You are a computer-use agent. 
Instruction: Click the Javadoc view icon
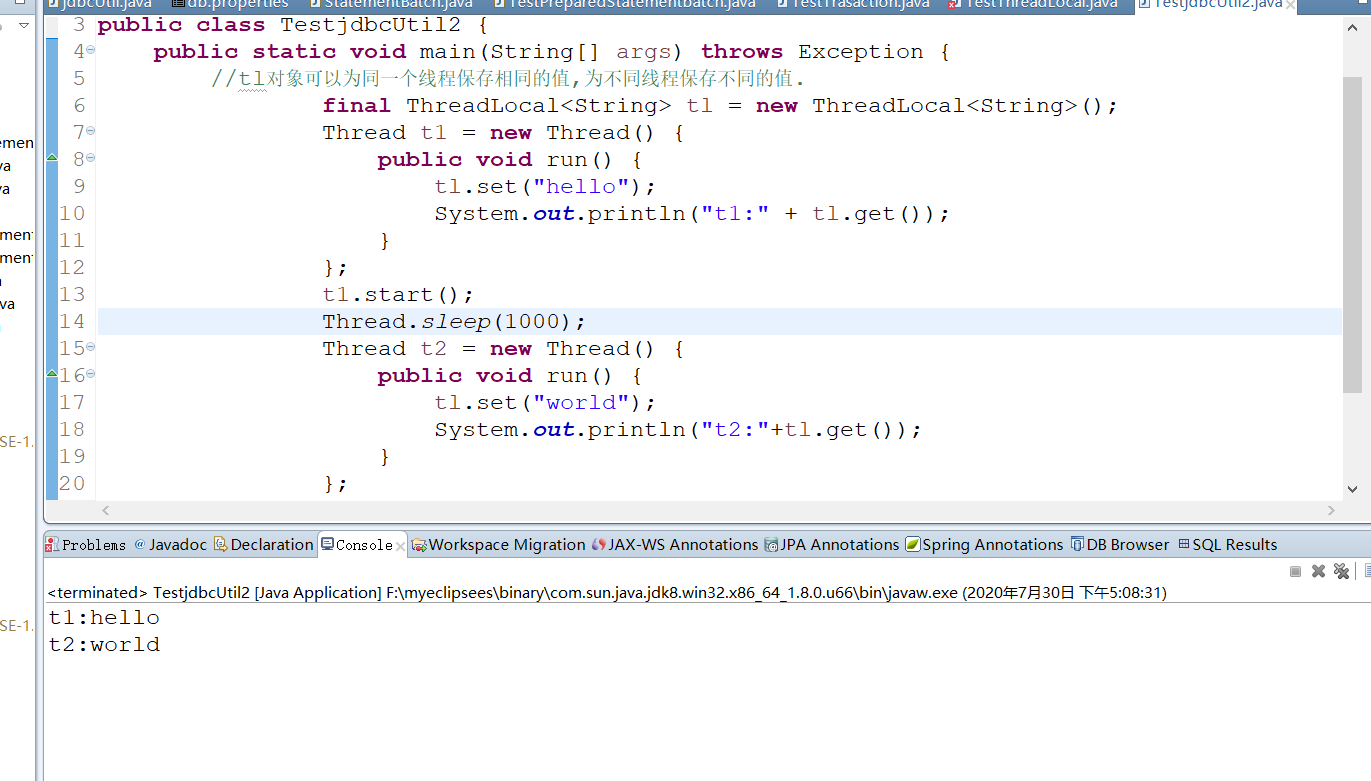click(140, 545)
